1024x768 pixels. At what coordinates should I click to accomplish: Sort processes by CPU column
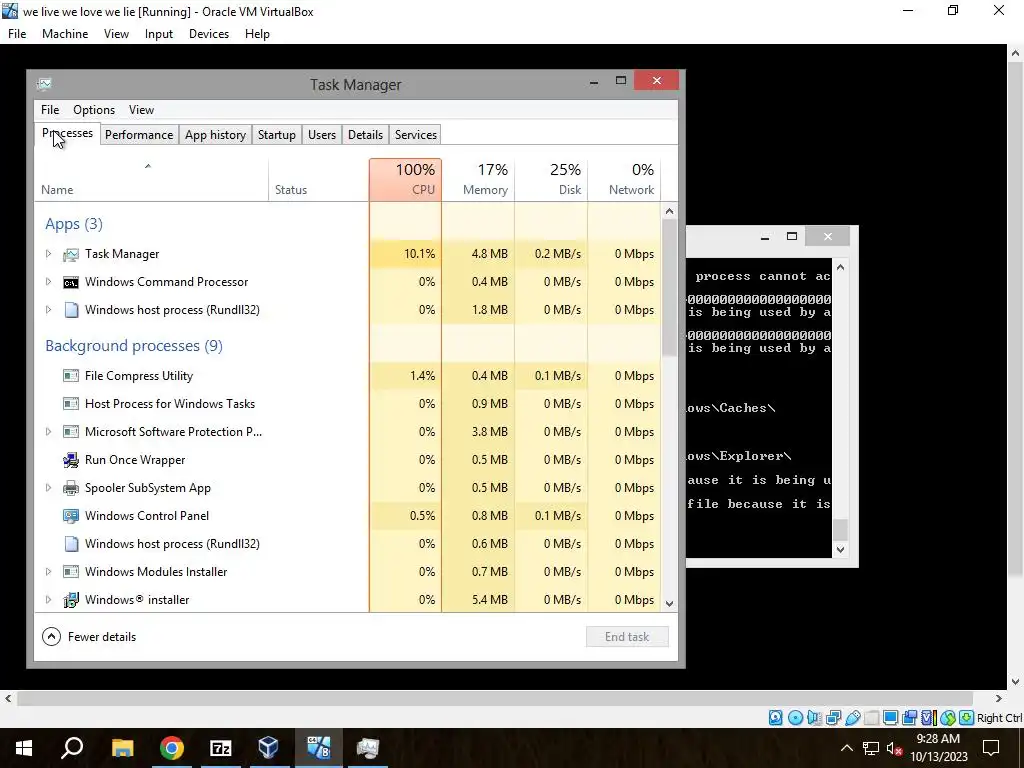[x=406, y=180]
